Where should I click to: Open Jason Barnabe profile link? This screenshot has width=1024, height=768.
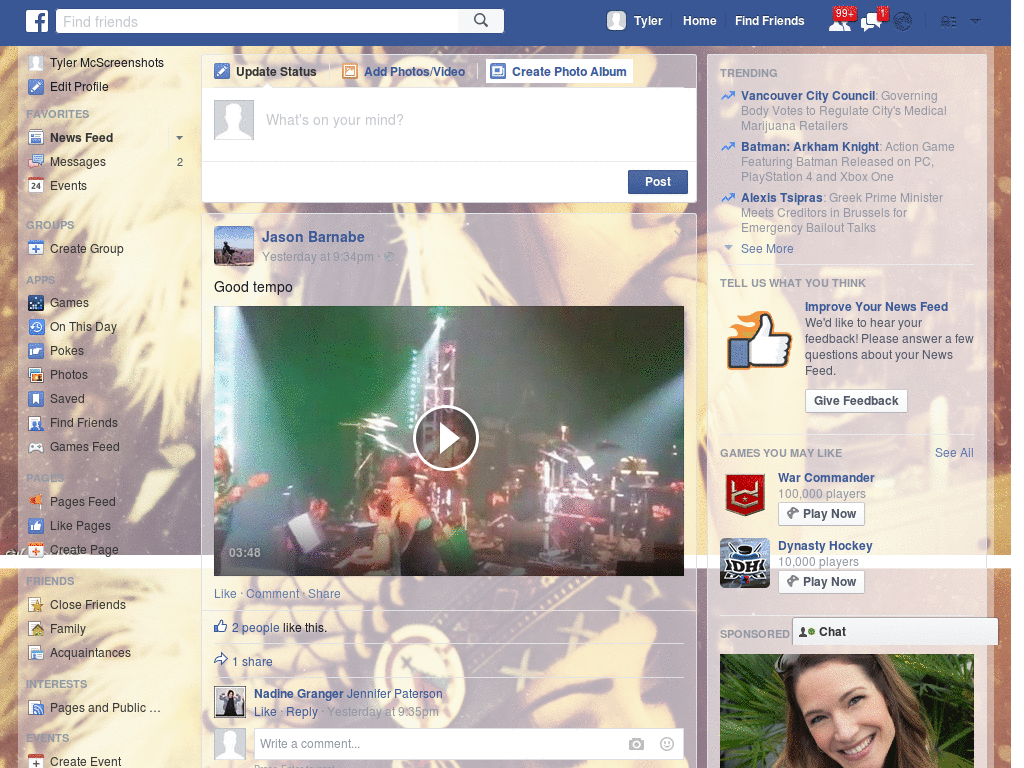pyautogui.click(x=313, y=237)
